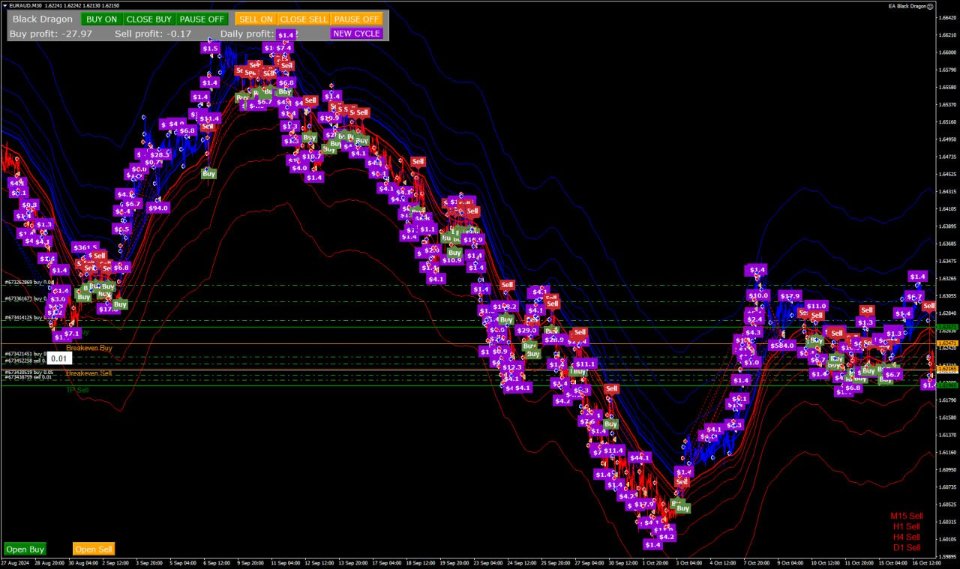Select the $10.0 profit marker
Screen dimensions: 960x569
(758, 296)
